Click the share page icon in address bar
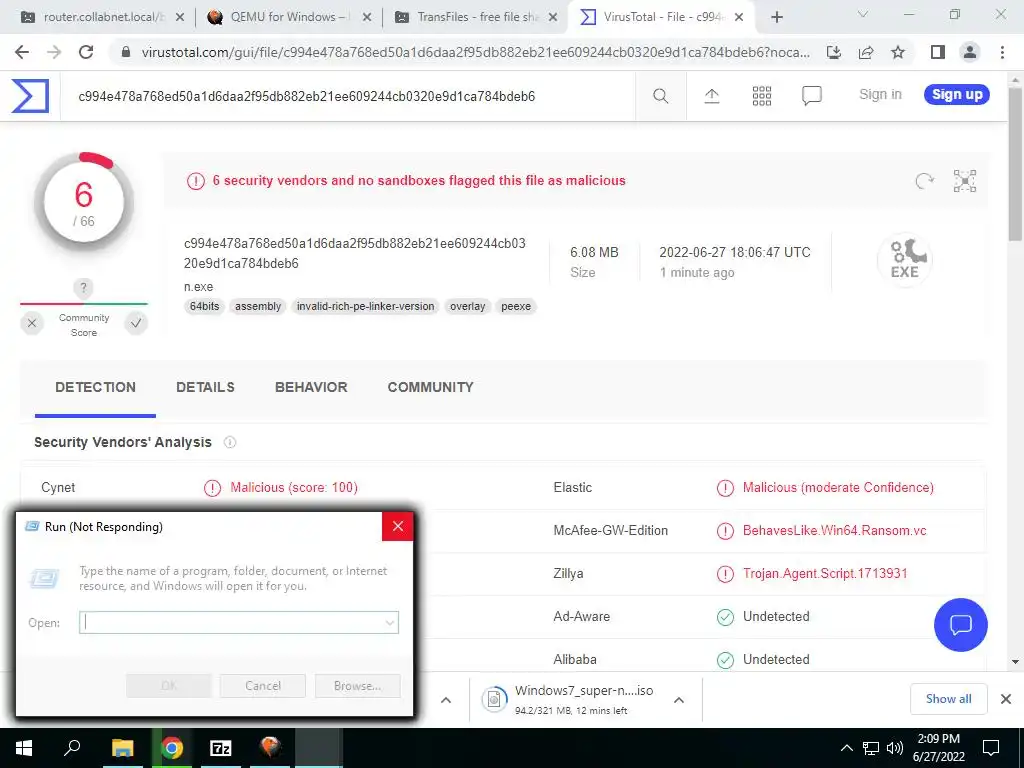 point(866,52)
